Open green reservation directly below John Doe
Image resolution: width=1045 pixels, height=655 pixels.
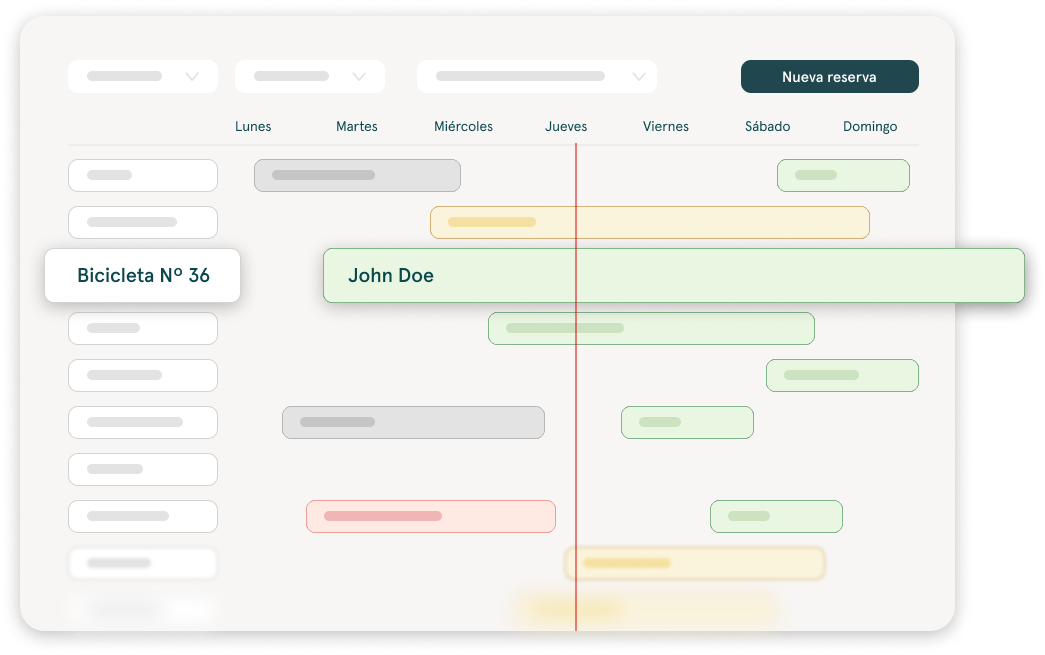tap(651, 328)
